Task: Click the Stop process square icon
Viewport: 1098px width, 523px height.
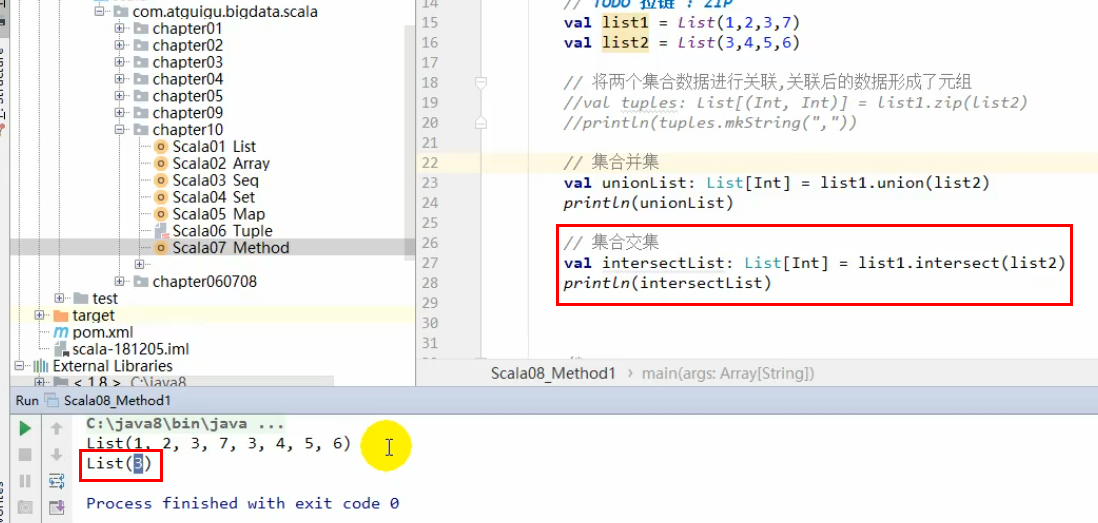Action: click(25, 454)
